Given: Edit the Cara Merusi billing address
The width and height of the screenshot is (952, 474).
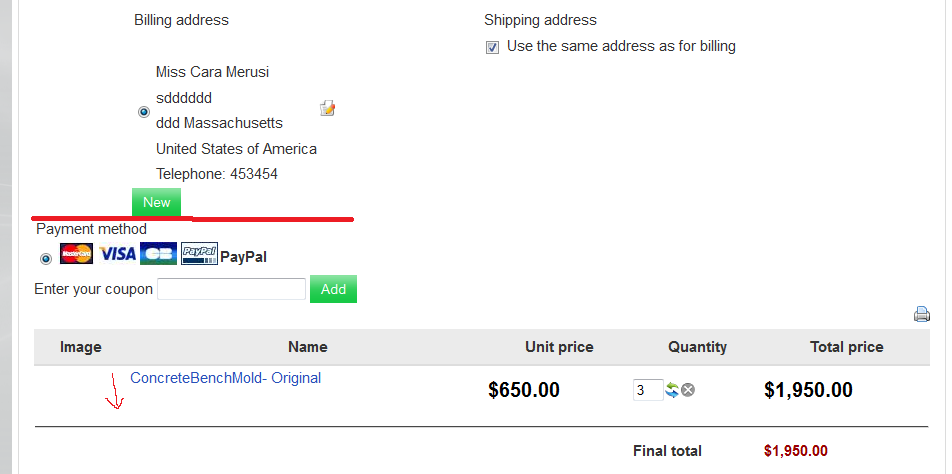Looking at the screenshot, I should click(x=327, y=109).
